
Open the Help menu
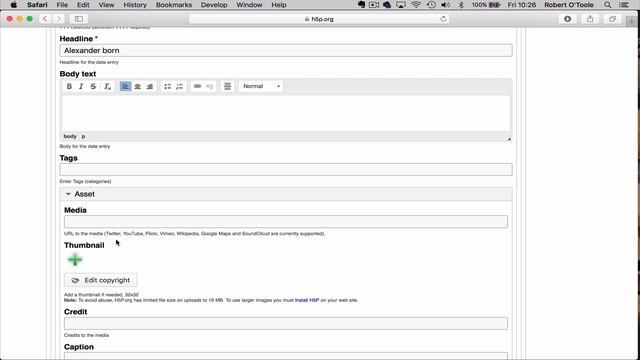tap(279, 5)
